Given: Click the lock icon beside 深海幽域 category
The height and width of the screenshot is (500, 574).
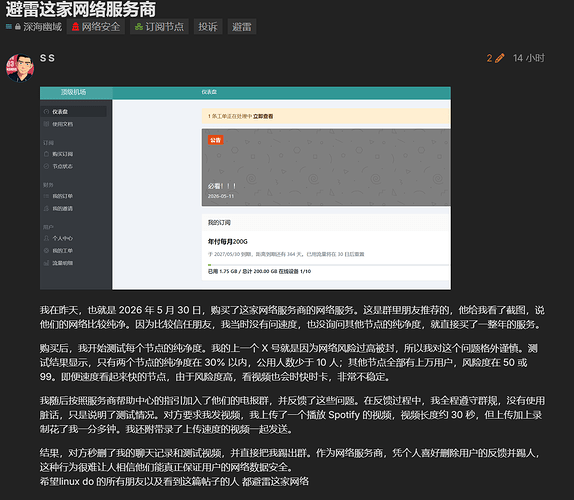Looking at the screenshot, I should click(x=18, y=27).
